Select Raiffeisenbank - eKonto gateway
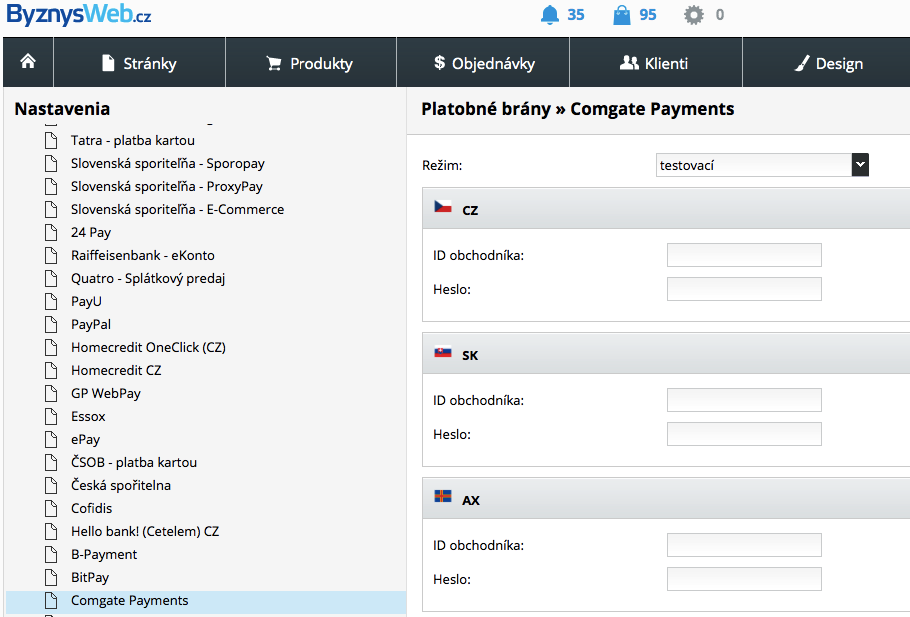This screenshot has width=910, height=617. 143,255
